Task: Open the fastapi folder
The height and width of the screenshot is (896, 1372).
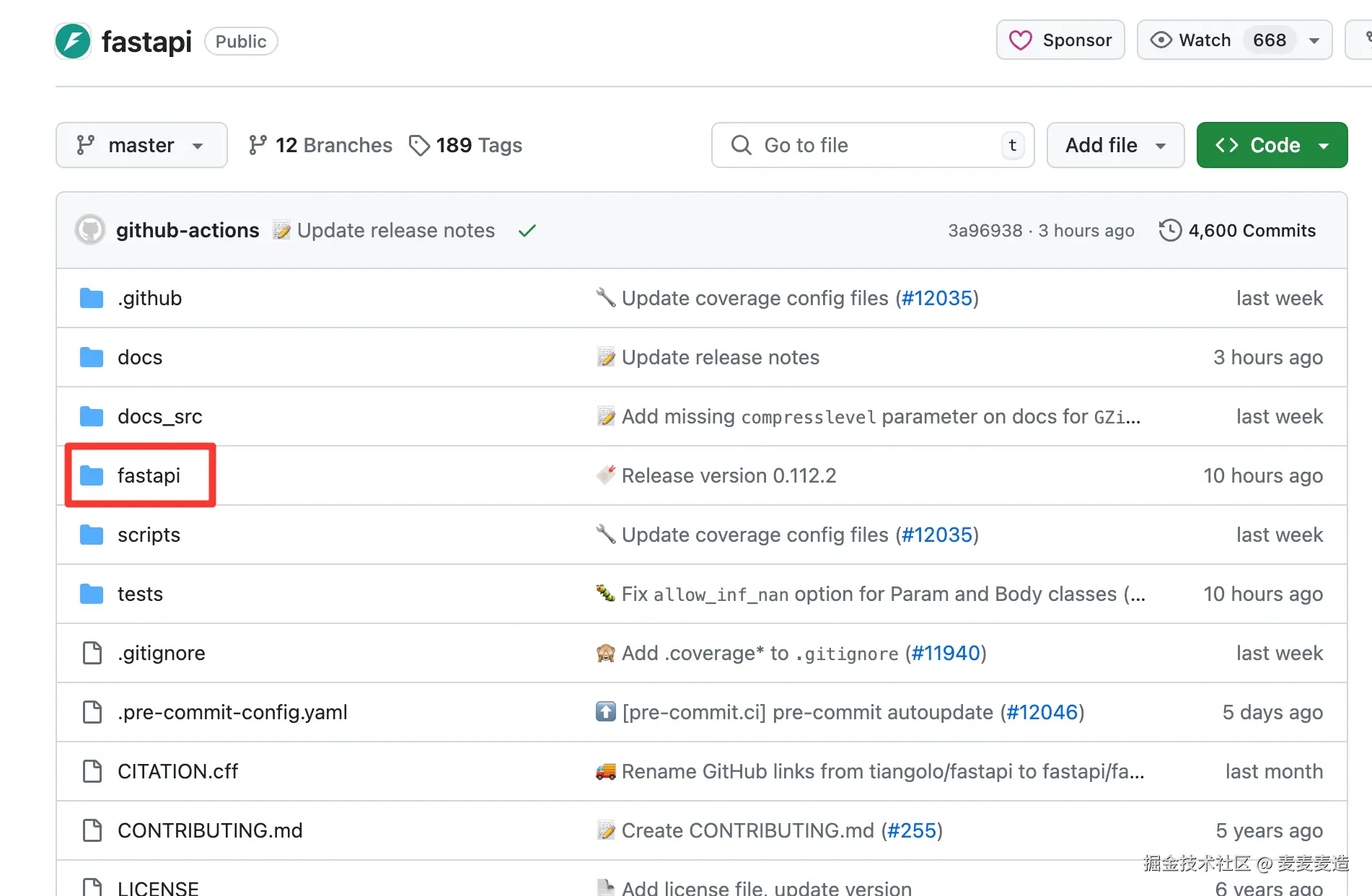Action: coord(149,475)
